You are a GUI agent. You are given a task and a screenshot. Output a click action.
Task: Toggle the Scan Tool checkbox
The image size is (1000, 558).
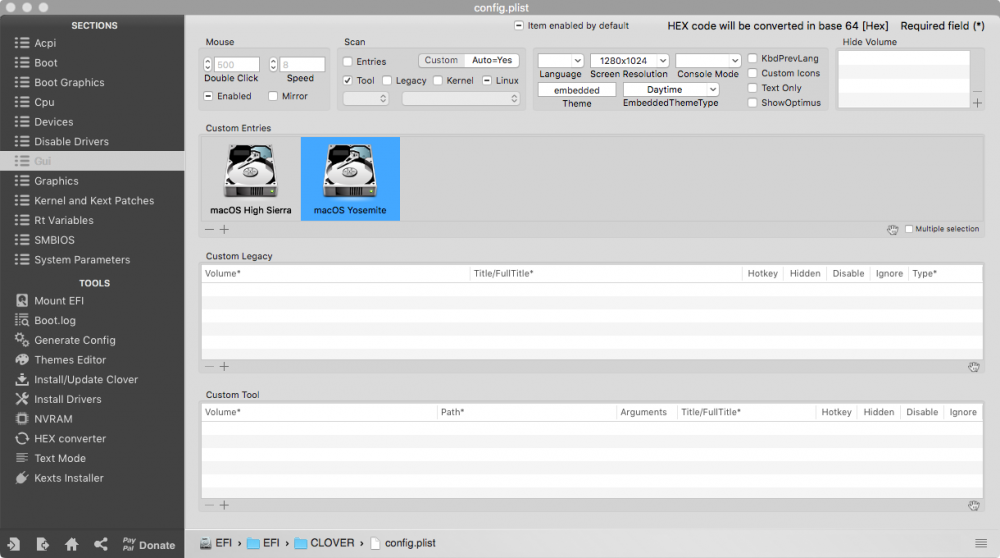(x=348, y=80)
